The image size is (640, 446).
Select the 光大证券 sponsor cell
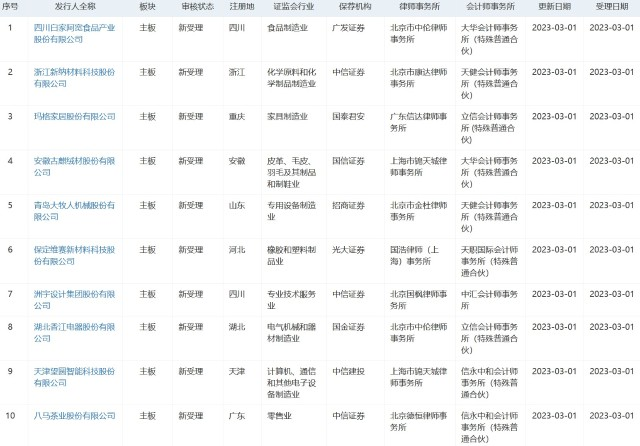348,250
